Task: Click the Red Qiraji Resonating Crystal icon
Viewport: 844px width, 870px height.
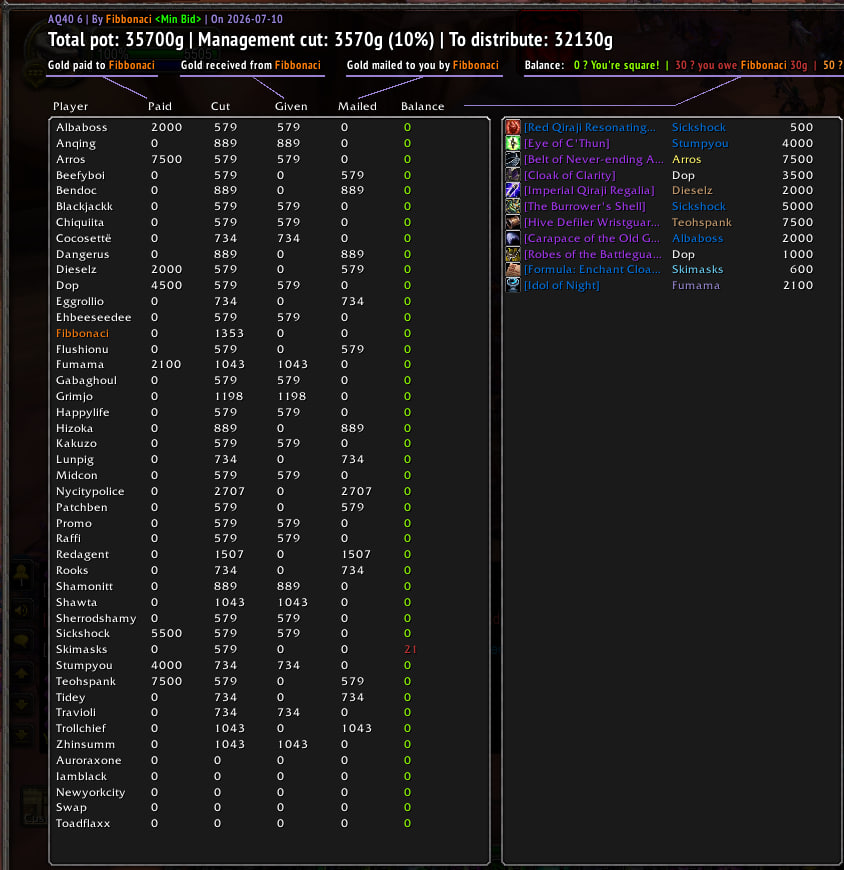Action: pos(513,127)
